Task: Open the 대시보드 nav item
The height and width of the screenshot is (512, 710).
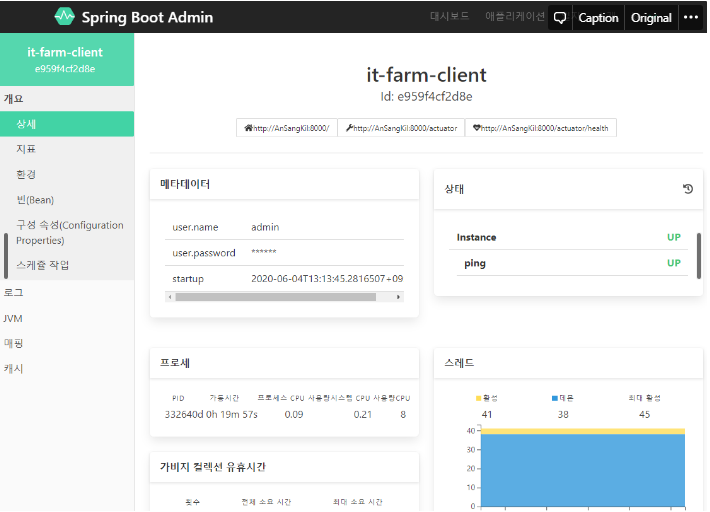Action: click(x=449, y=17)
